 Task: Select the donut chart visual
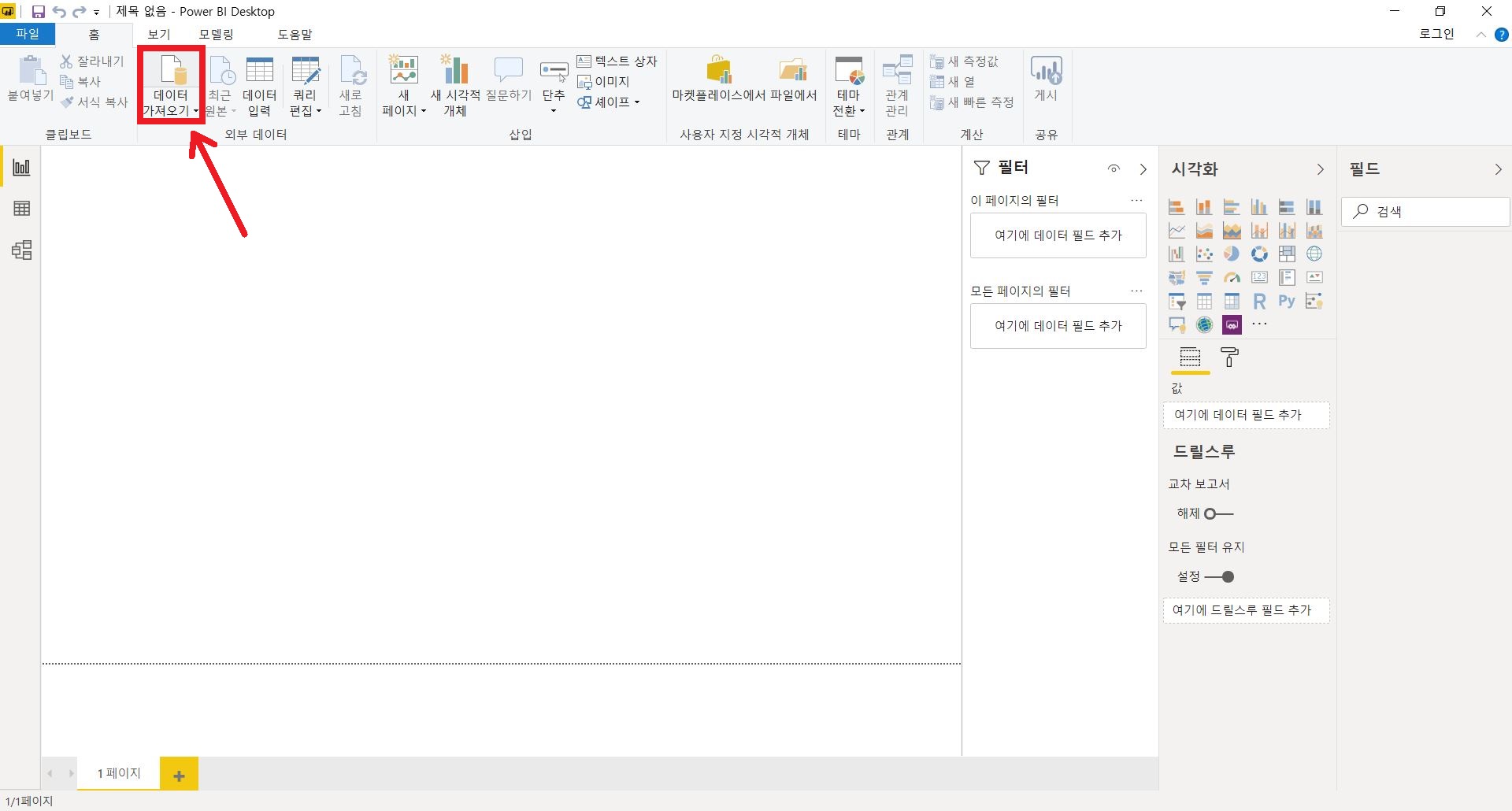coord(1259,254)
